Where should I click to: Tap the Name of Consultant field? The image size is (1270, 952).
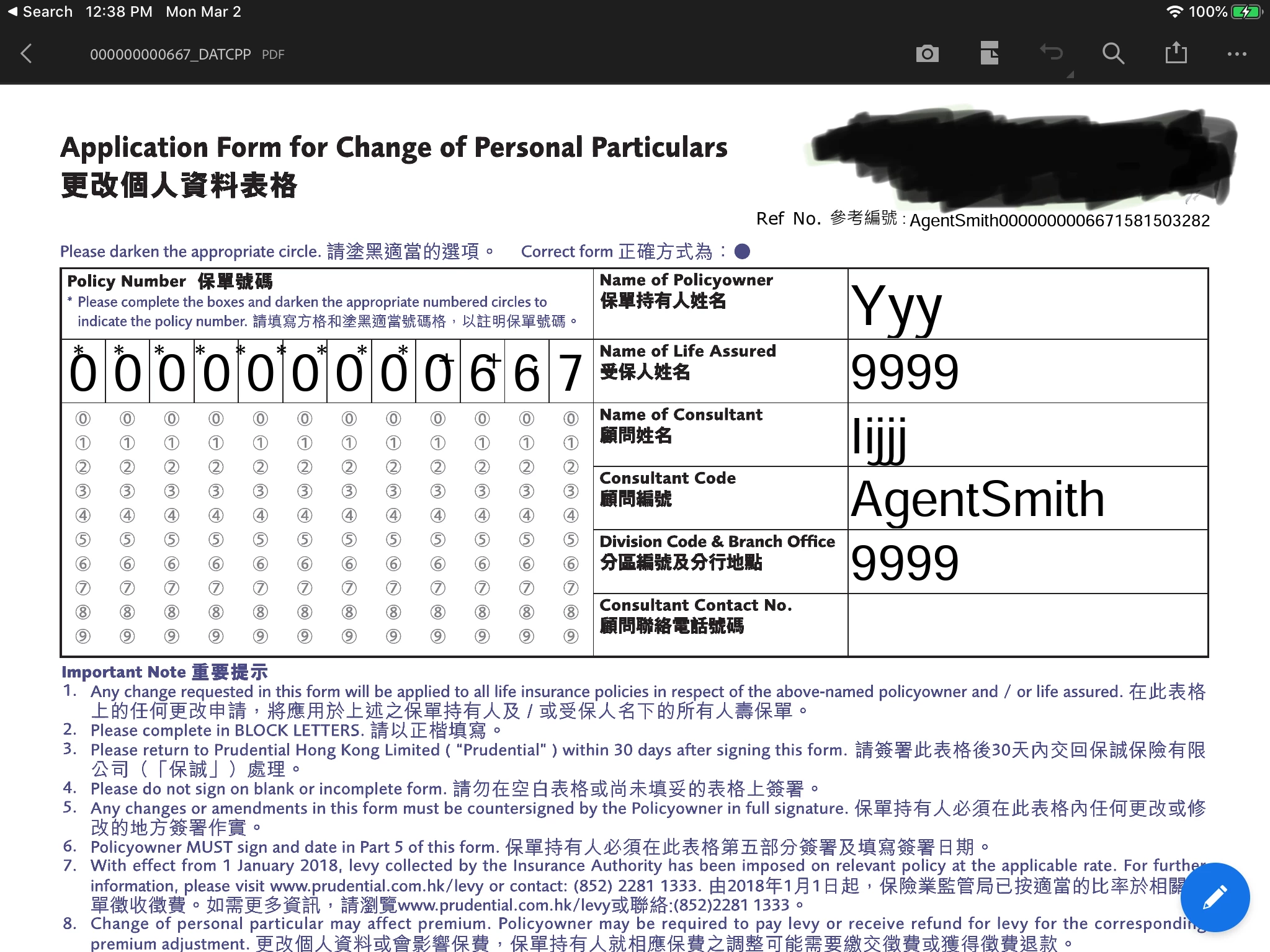coord(1027,435)
